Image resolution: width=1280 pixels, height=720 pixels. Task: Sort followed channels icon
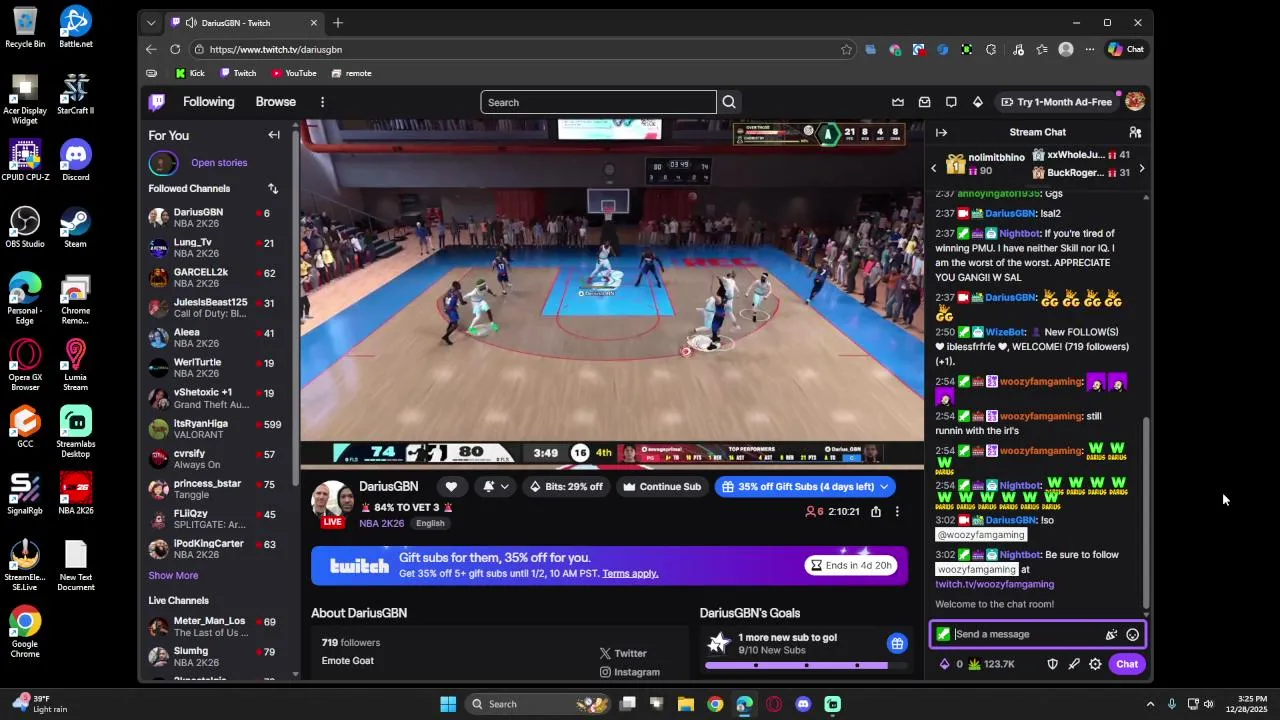click(273, 189)
